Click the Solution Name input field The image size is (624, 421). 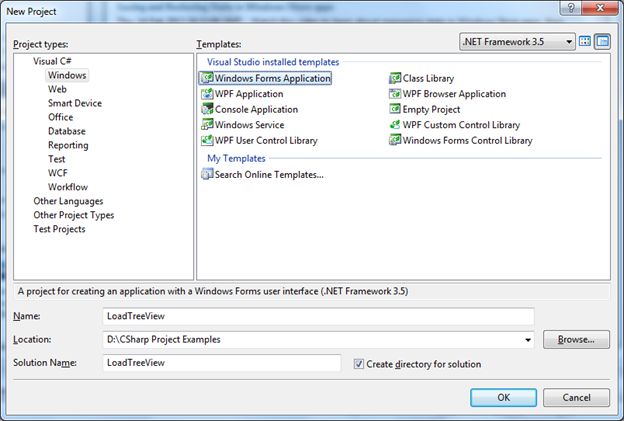coord(222,363)
